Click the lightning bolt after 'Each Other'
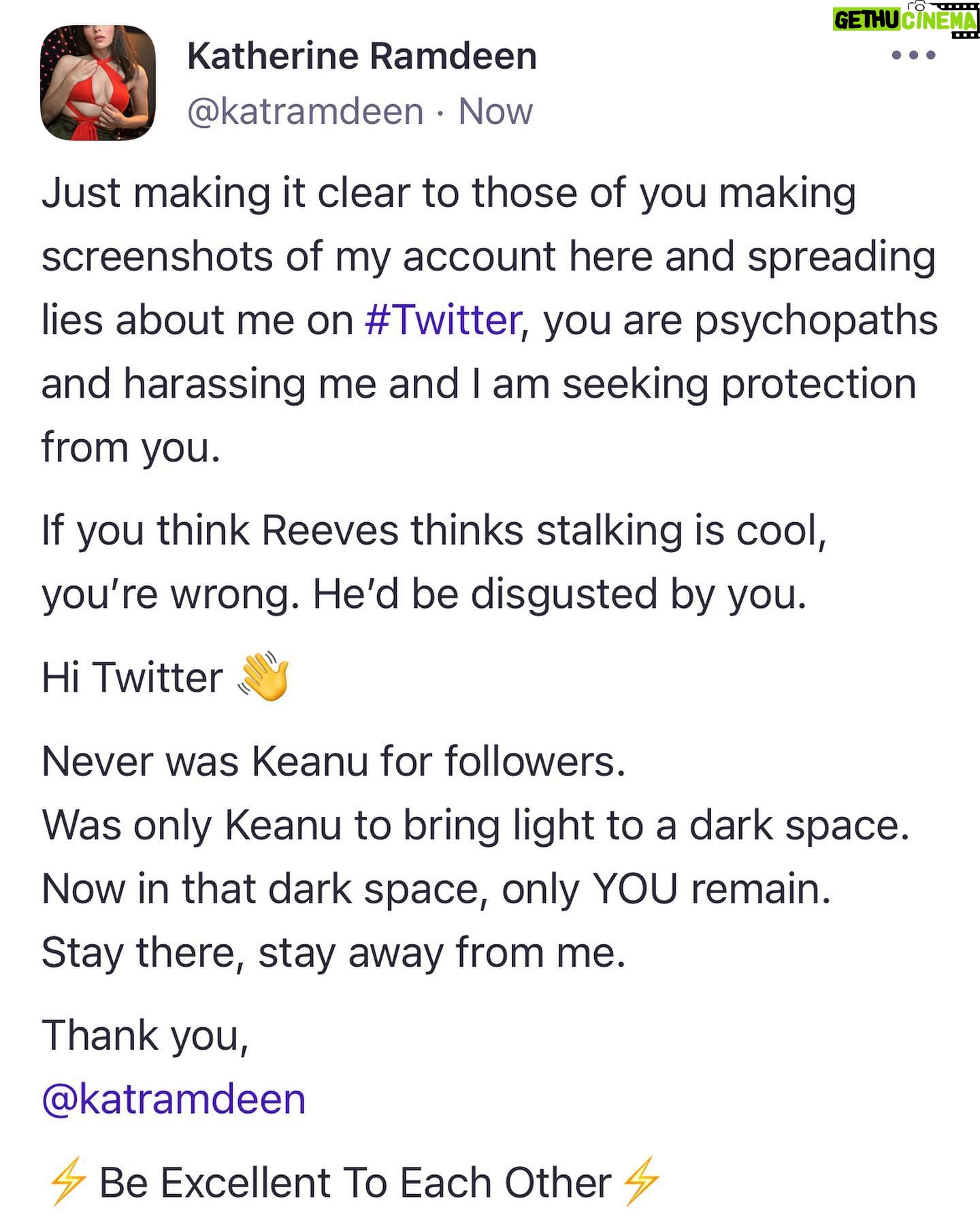Image resolution: width=980 pixels, height=1224 pixels. [x=640, y=1182]
